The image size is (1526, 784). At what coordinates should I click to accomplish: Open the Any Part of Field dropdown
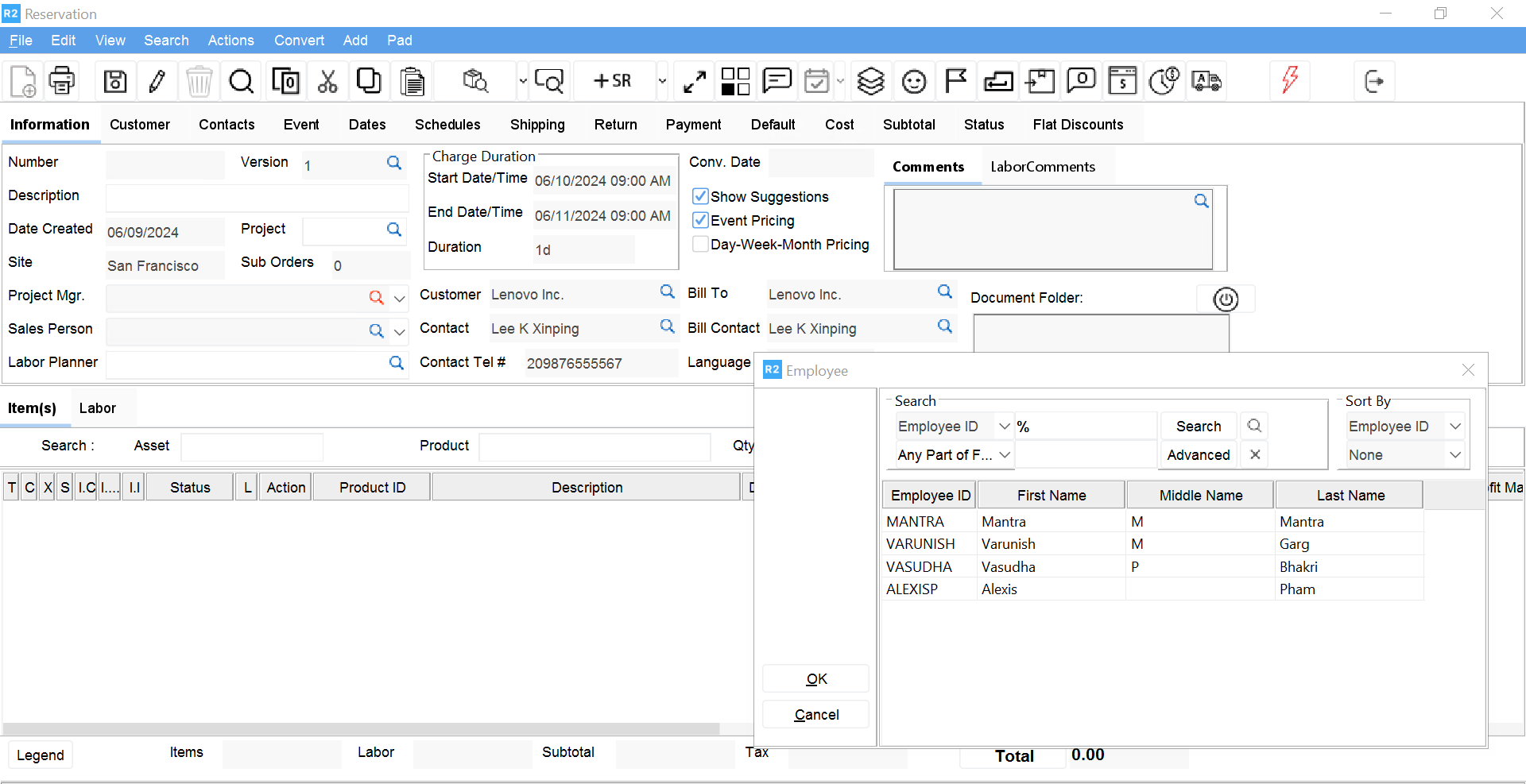1005,455
